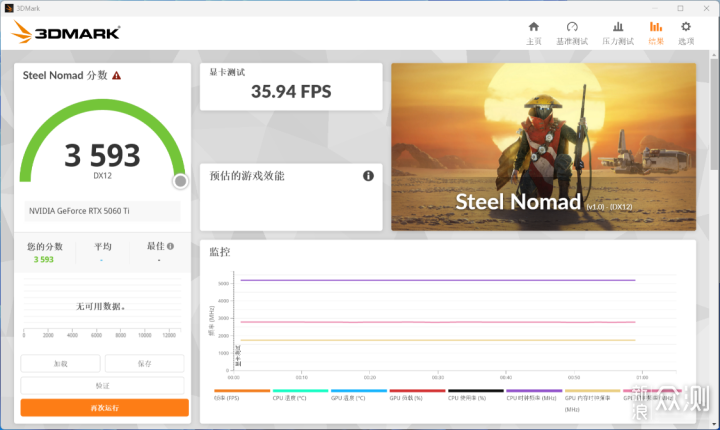Open the 基准测试 benchmarks tab
The image size is (720, 430).
[572, 34]
